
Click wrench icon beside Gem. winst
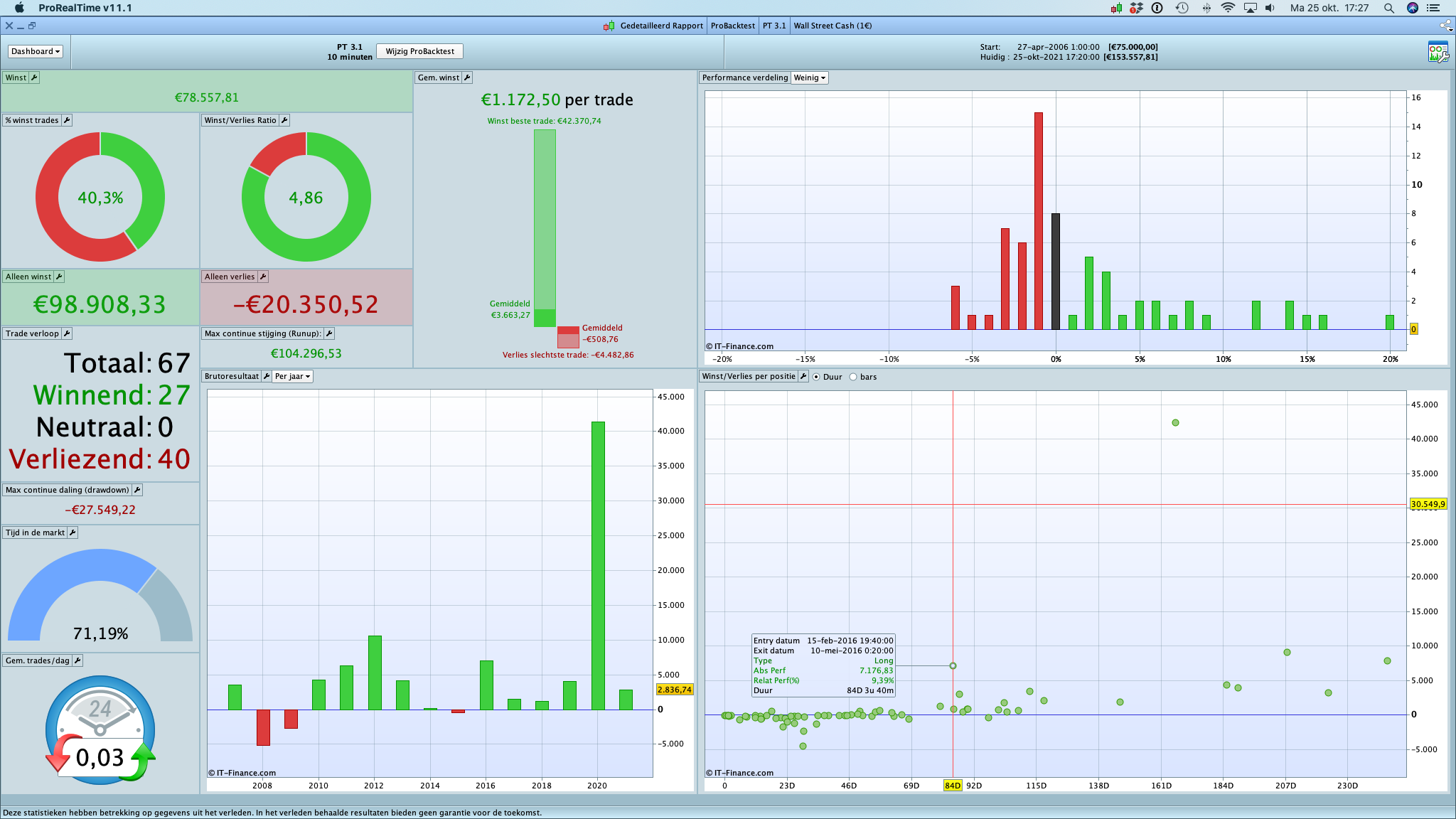click(467, 77)
